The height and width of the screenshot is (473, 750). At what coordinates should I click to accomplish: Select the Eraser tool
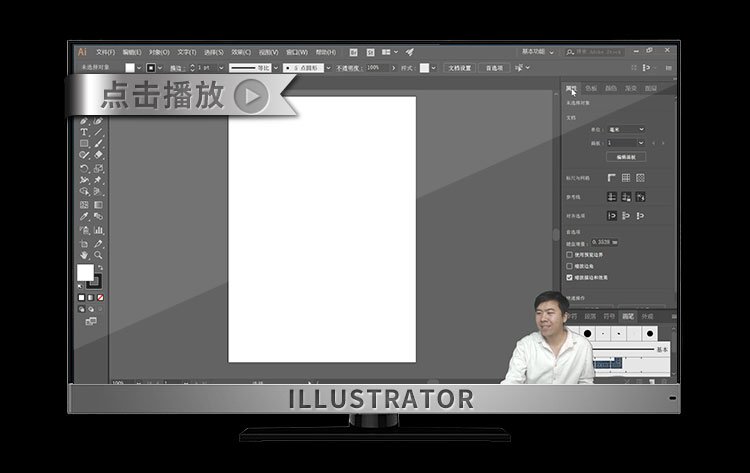coord(99,155)
